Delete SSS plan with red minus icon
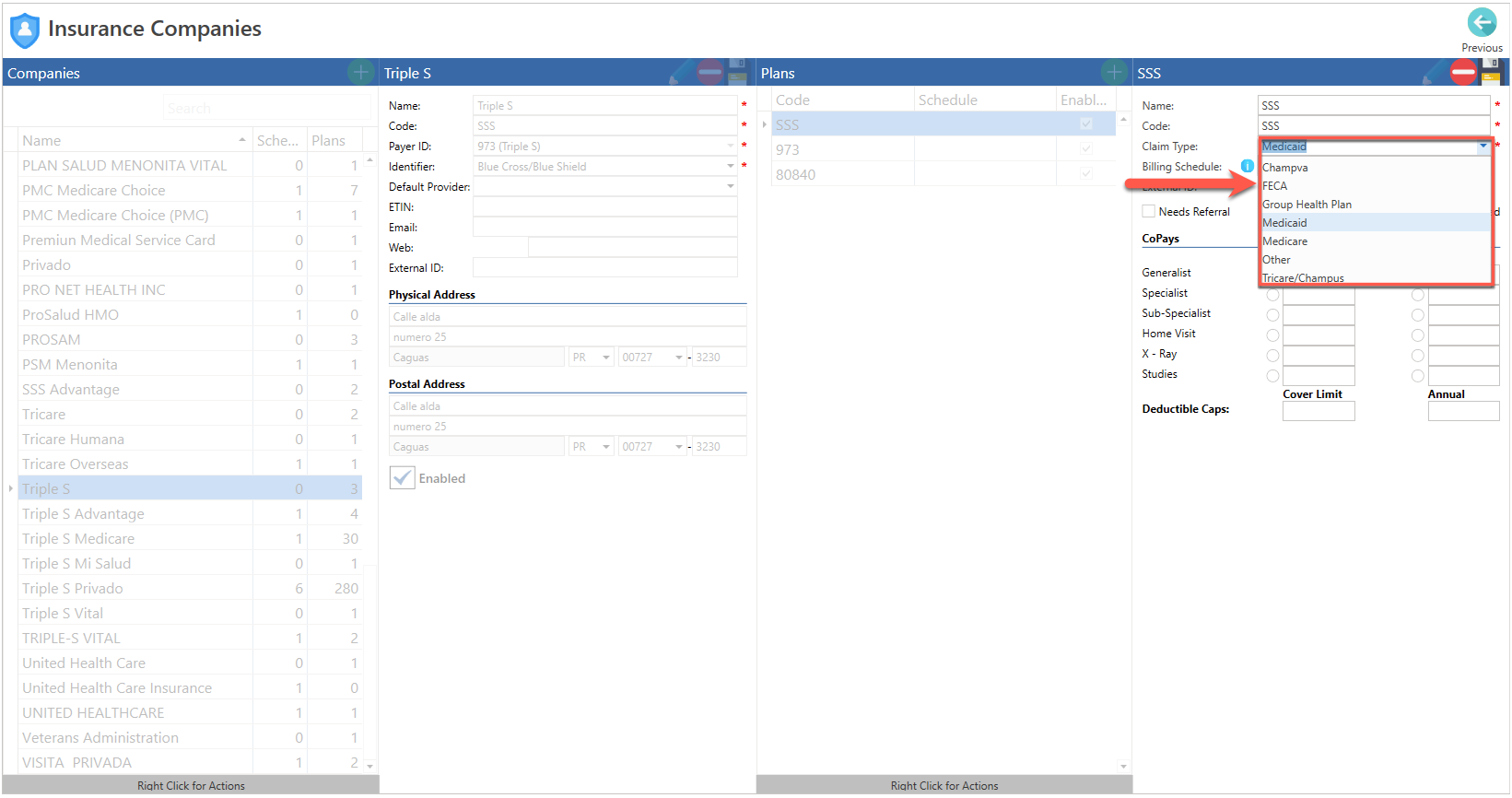The image size is (1512, 798). click(1463, 72)
